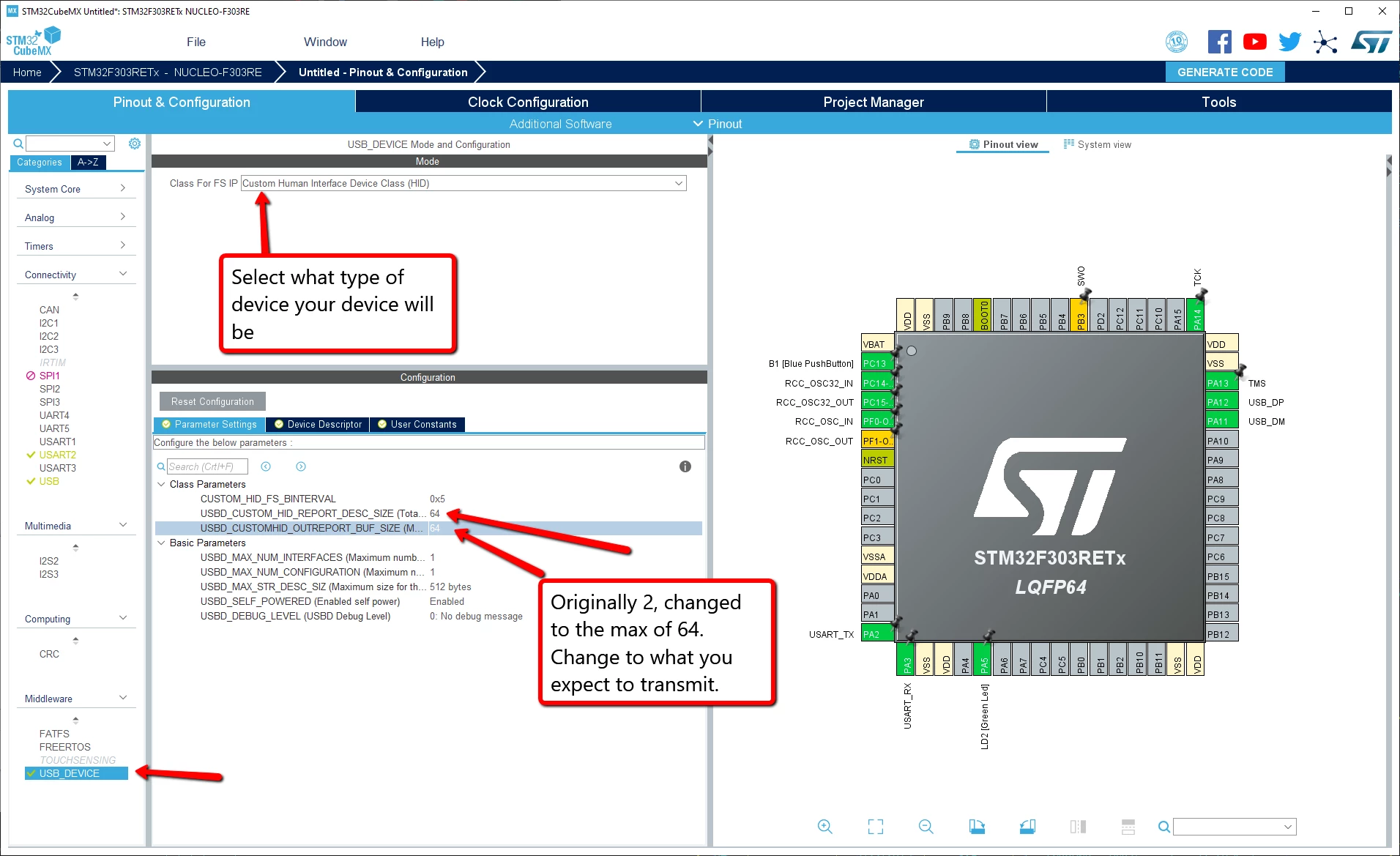The width and height of the screenshot is (1400, 856).
Task: Click the GENERATE CODE button
Action: [x=1225, y=72]
